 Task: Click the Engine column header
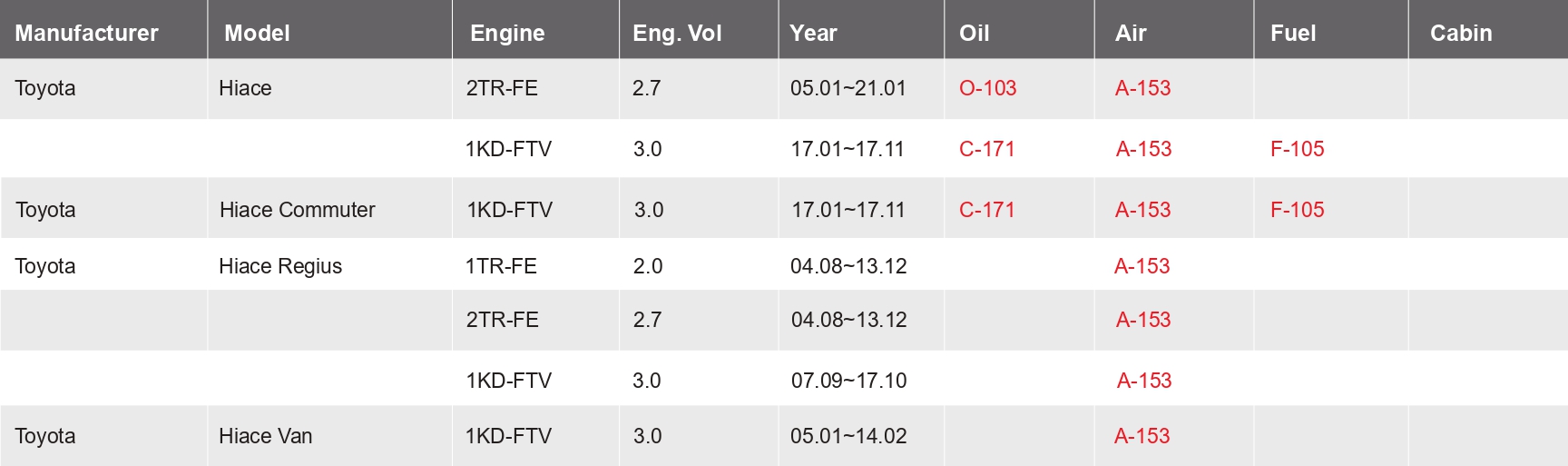507,34
